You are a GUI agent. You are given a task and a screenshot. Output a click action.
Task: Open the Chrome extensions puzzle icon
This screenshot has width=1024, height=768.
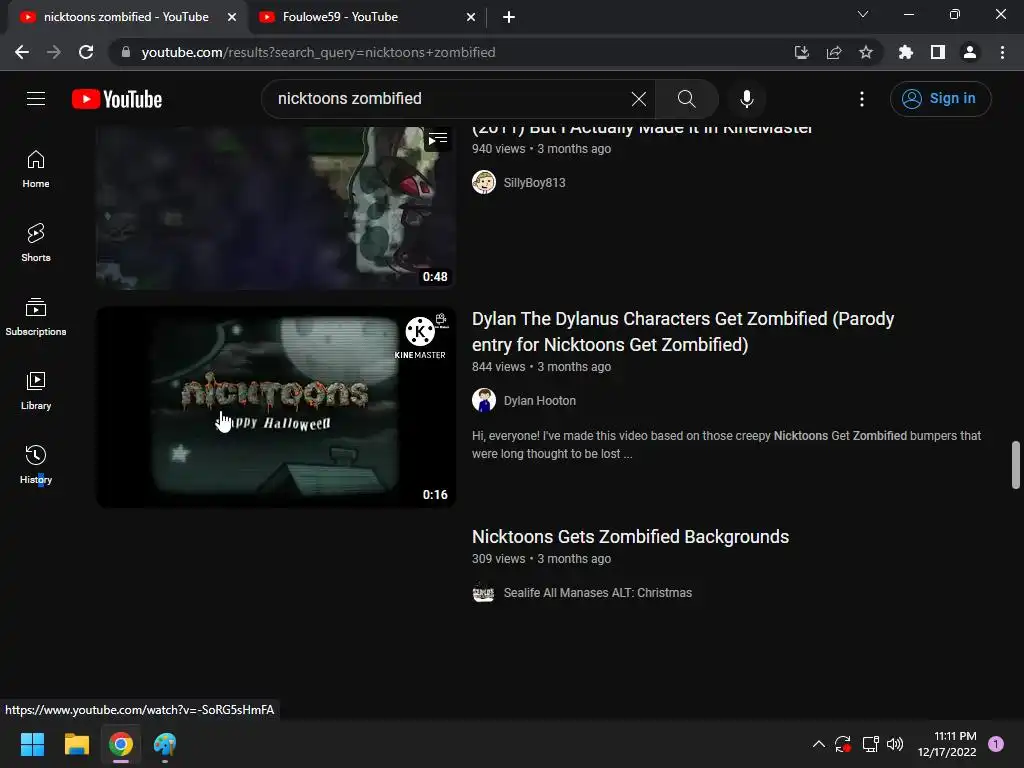click(x=905, y=52)
